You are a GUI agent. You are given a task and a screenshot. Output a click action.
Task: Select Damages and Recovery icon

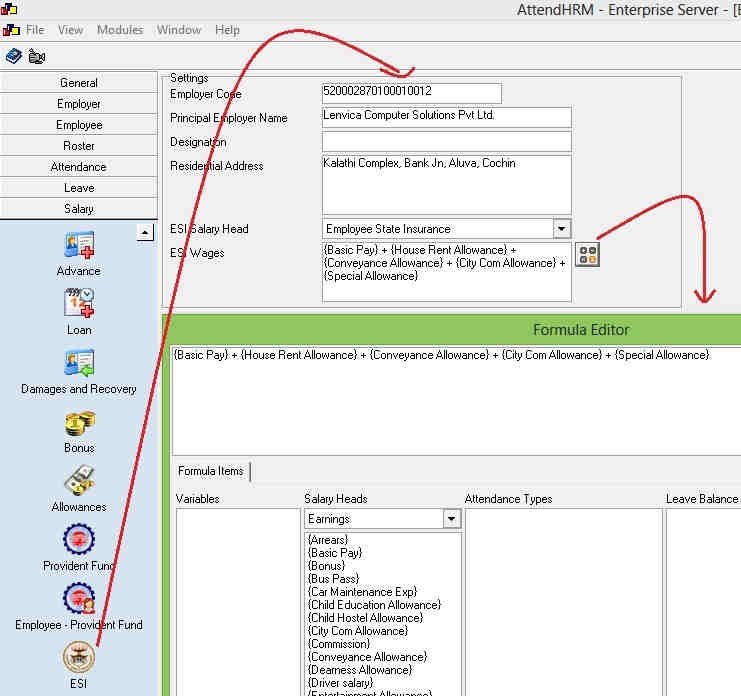[79, 364]
